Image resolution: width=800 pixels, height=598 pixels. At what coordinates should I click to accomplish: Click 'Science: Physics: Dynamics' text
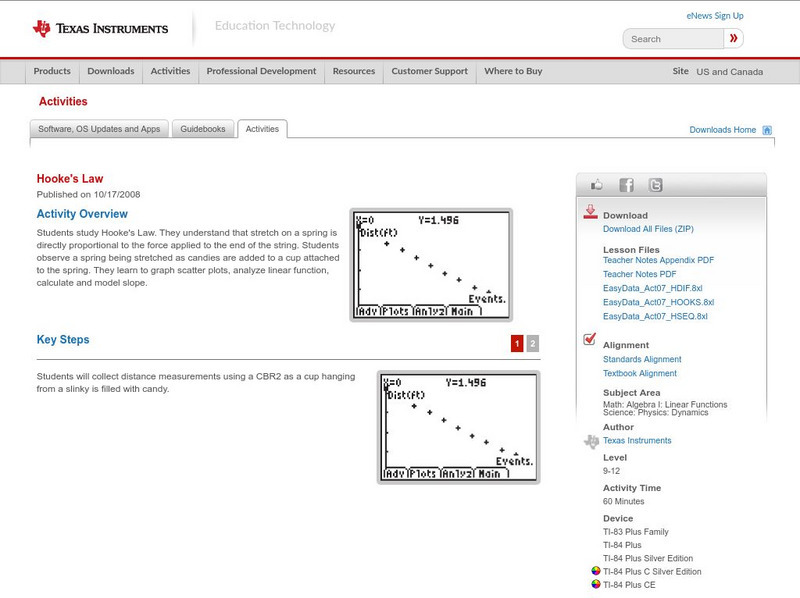tap(655, 412)
